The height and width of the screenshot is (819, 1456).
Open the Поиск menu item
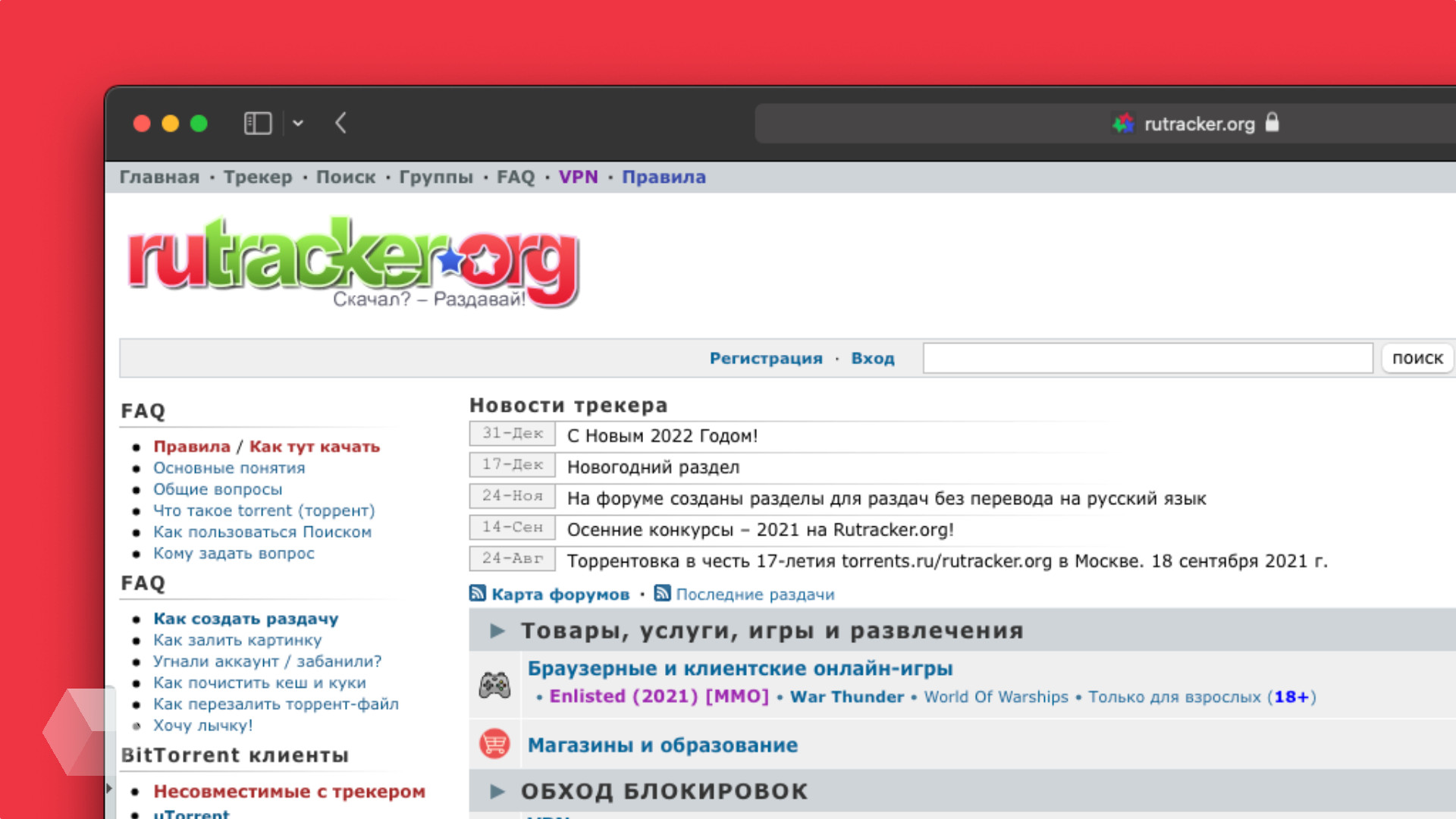pyautogui.click(x=346, y=177)
